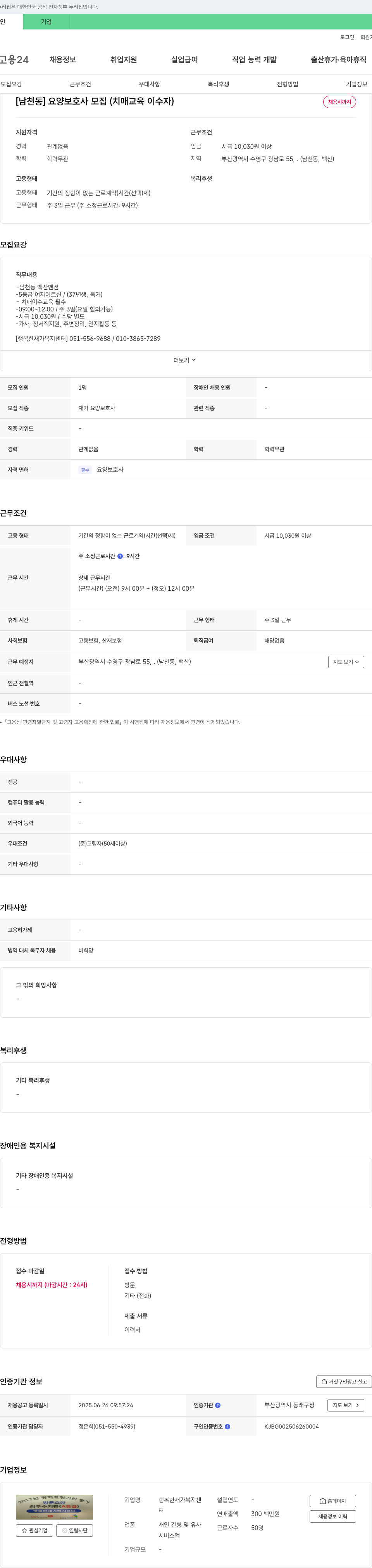
Task: Select 비희망 military service value
Action: click(x=86, y=950)
